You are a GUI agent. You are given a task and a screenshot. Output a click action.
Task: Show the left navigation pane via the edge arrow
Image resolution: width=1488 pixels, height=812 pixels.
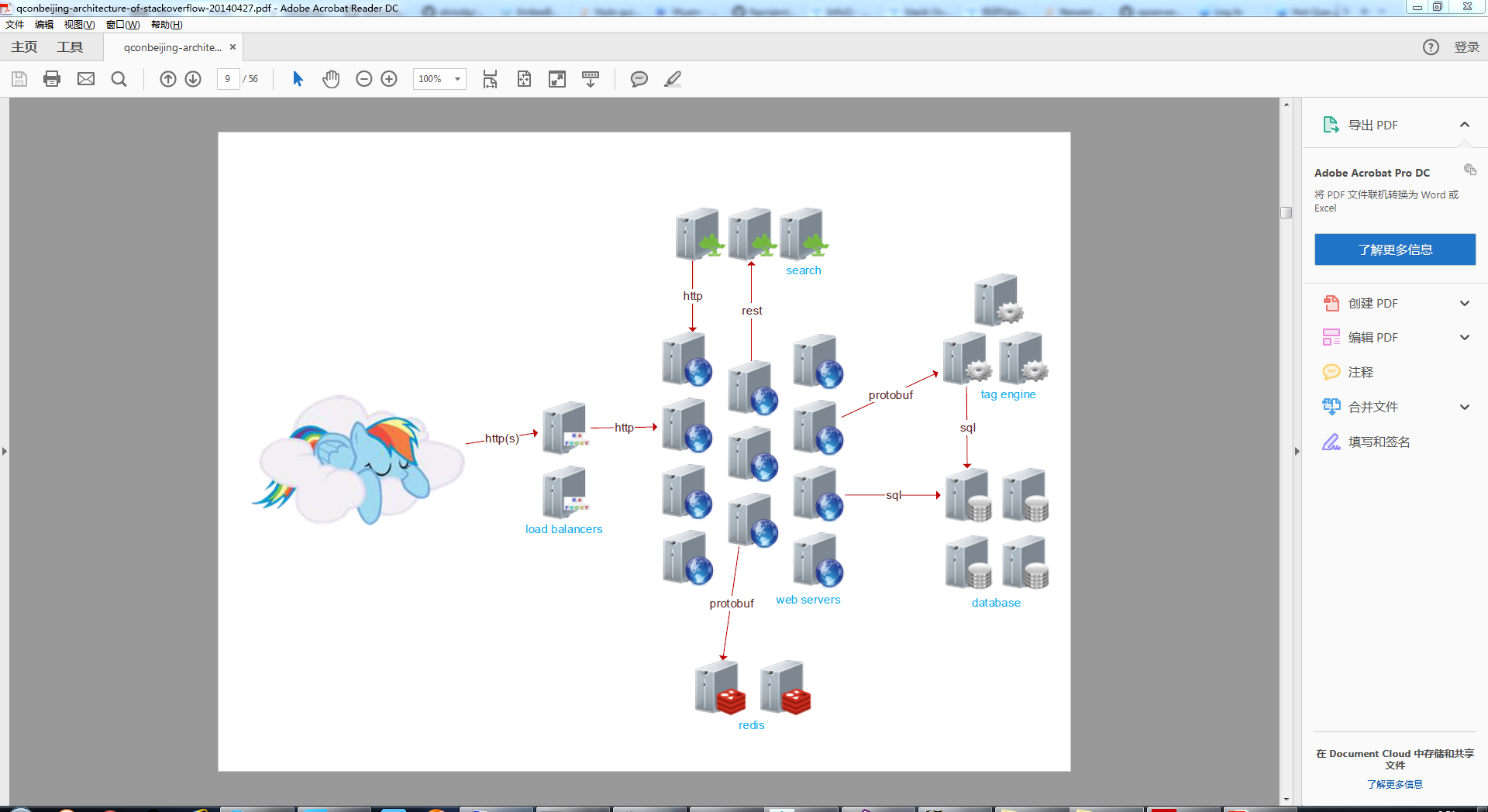[x=5, y=451]
